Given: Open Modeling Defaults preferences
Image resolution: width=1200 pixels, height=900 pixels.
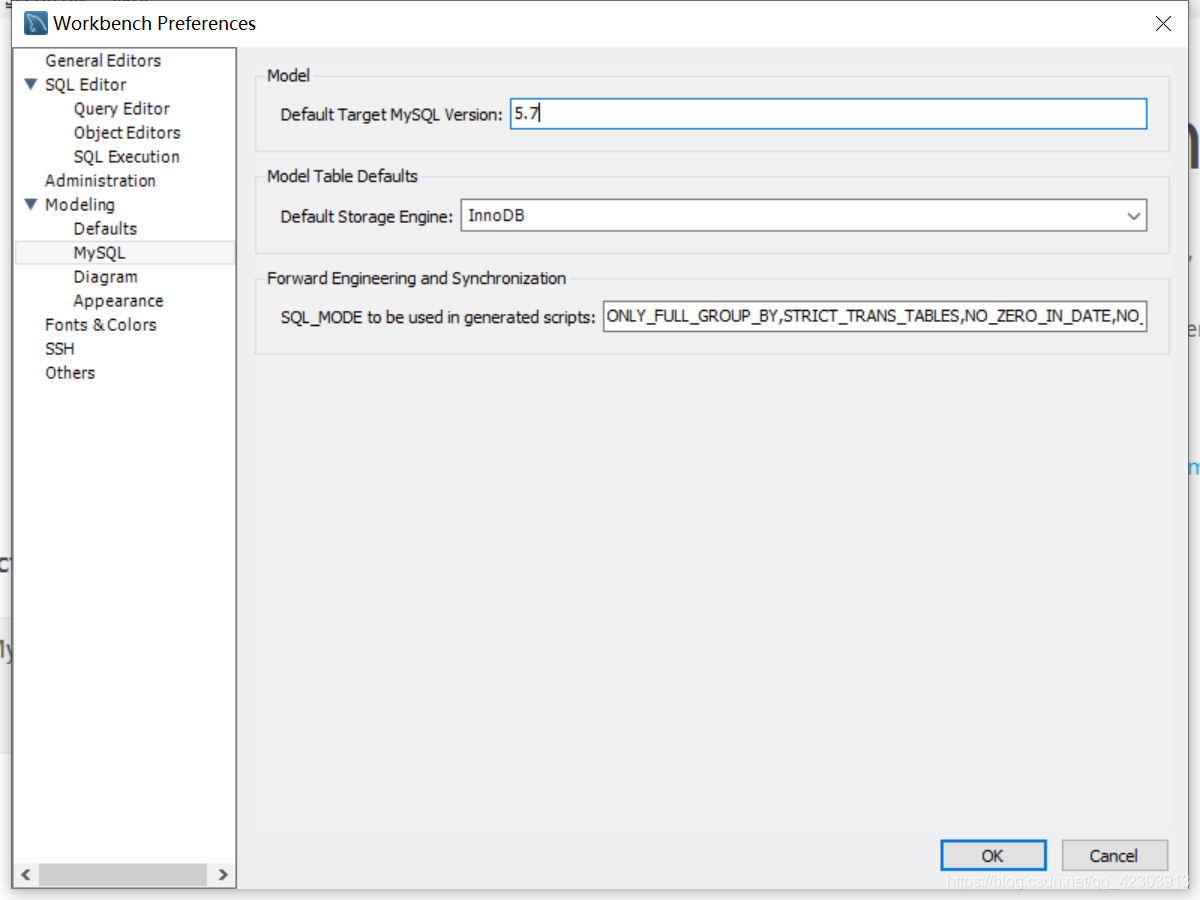Looking at the screenshot, I should point(105,229).
